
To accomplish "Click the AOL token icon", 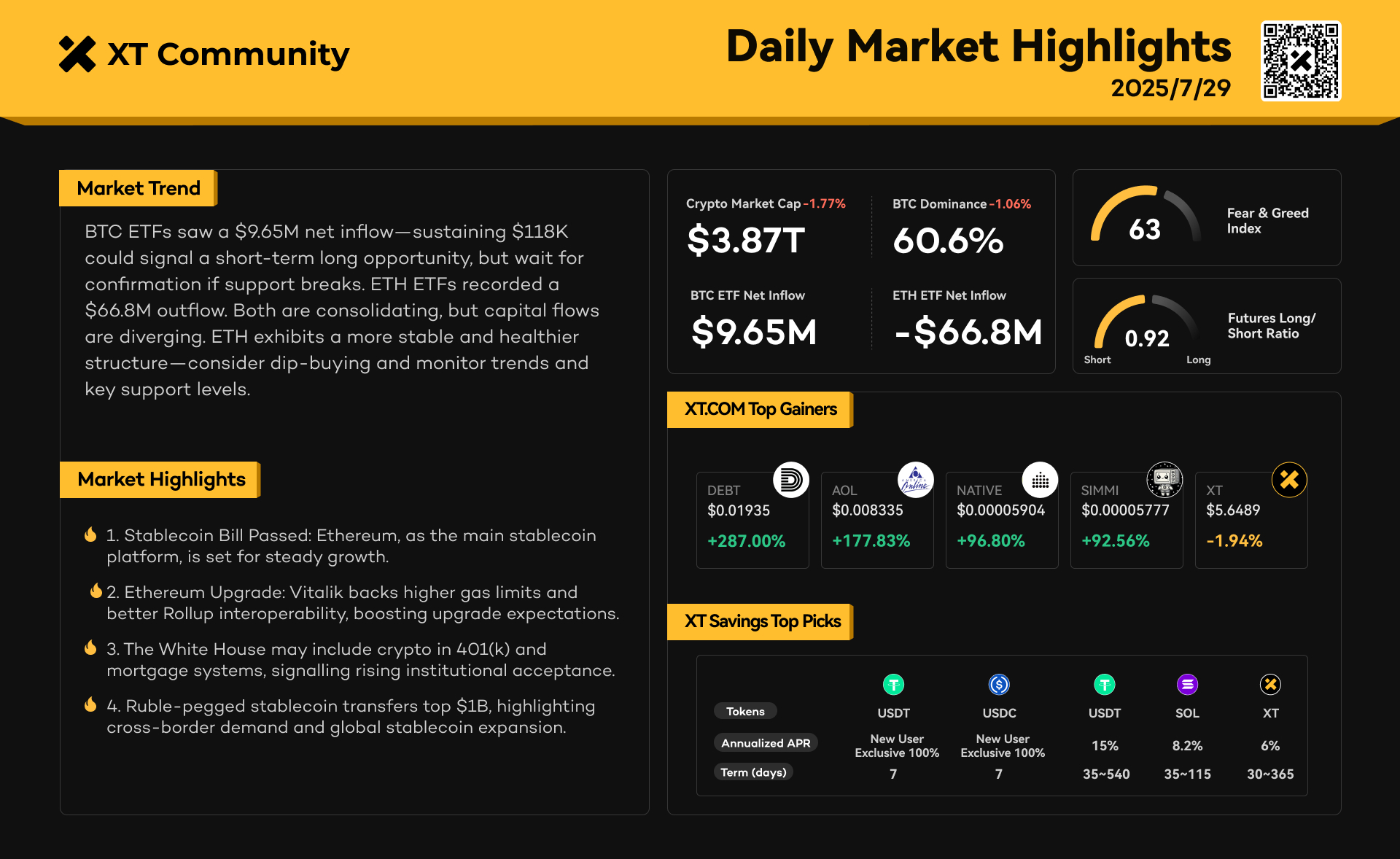I will (916, 480).
